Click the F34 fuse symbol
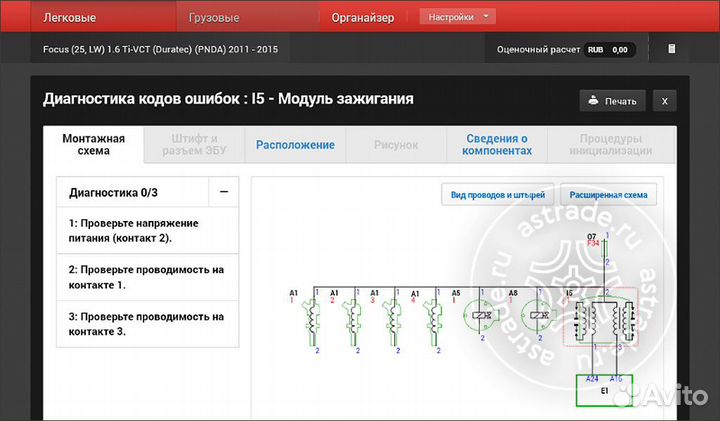 coord(605,249)
